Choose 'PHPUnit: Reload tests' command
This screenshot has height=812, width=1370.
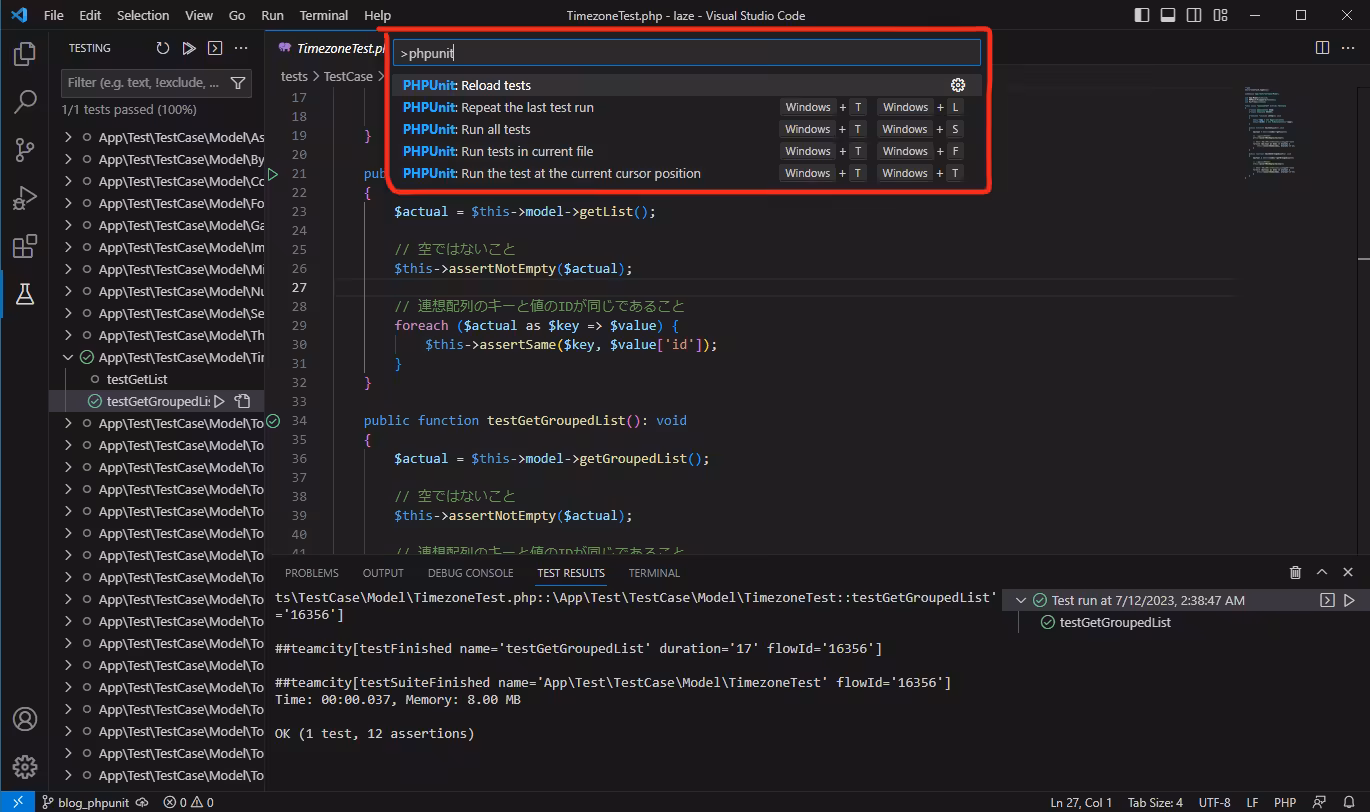point(686,85)
